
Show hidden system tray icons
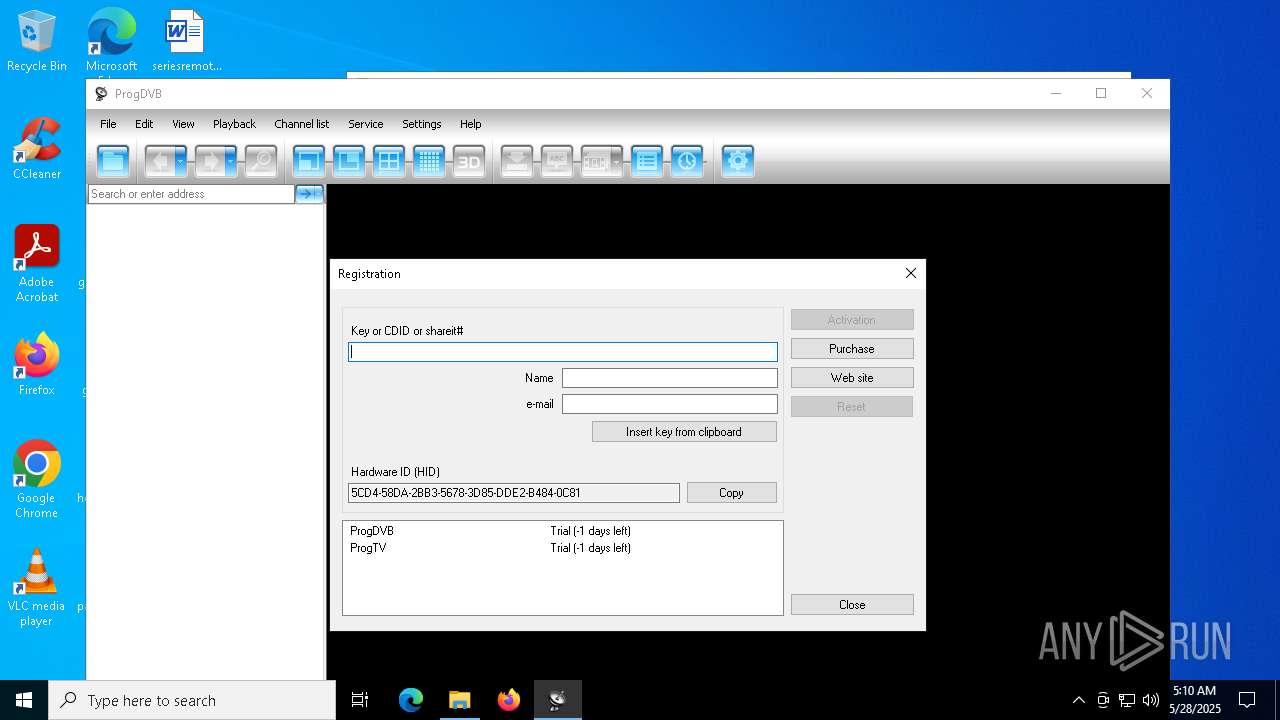tap(1078, 700)
